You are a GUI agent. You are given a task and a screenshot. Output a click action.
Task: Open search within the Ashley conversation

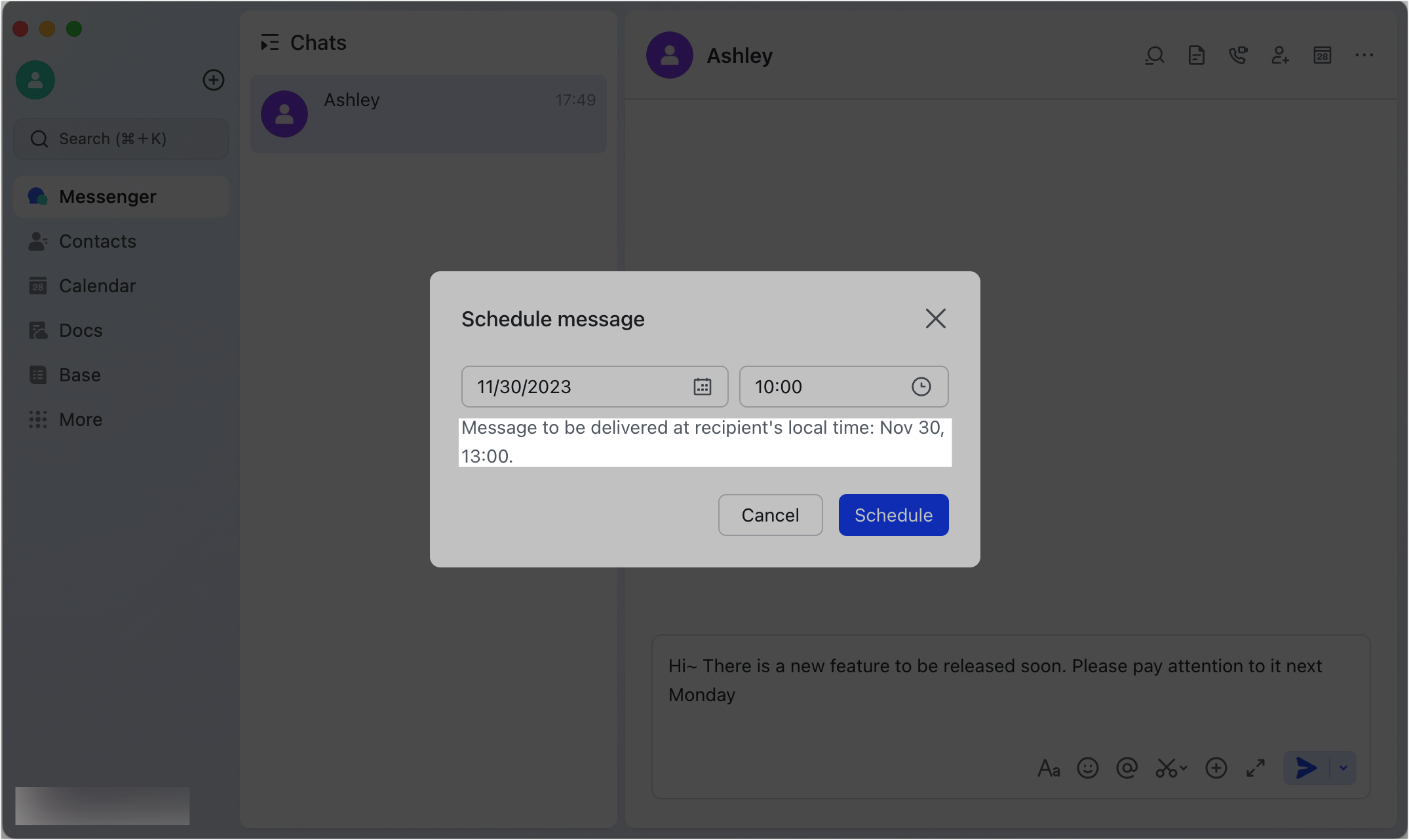pyautogui.click(x=1155, y=56)
